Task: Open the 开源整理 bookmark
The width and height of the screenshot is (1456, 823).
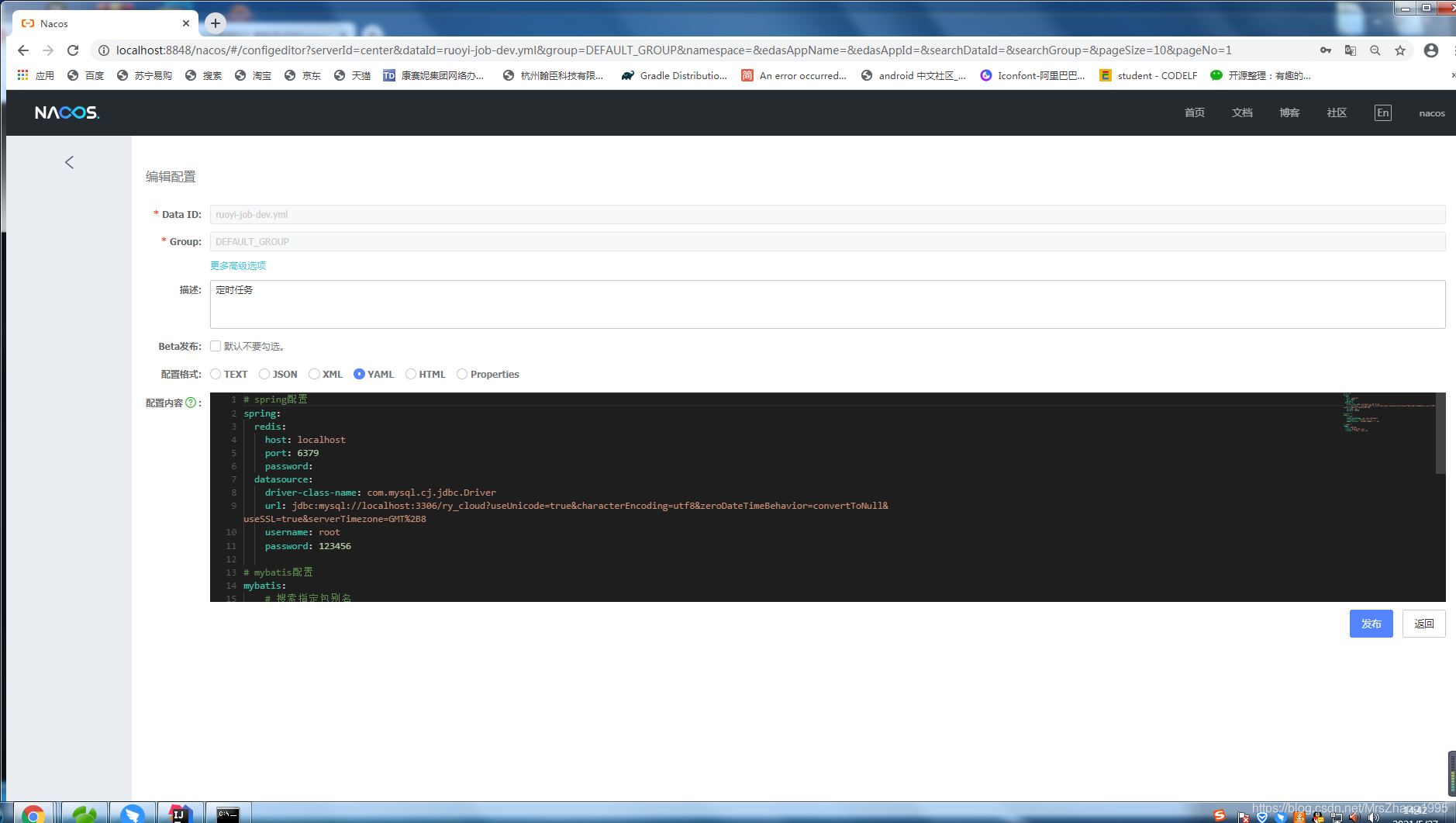Action: click(x=1260, y=75)
